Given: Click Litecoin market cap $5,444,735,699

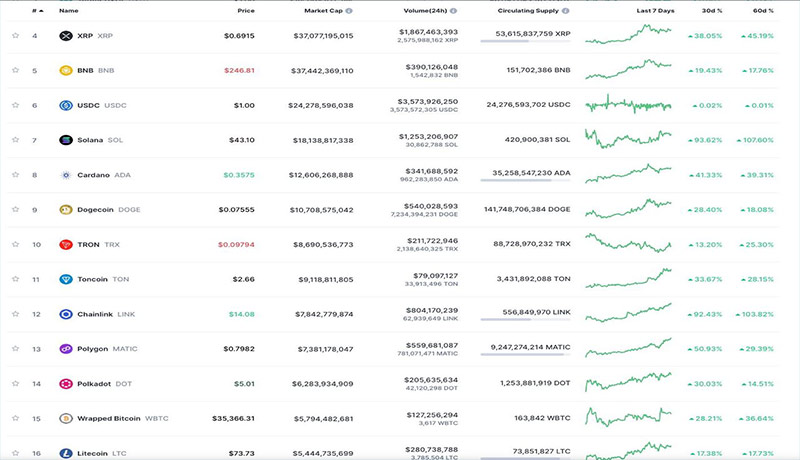Looking at the screenshot, I should point(323,453).
